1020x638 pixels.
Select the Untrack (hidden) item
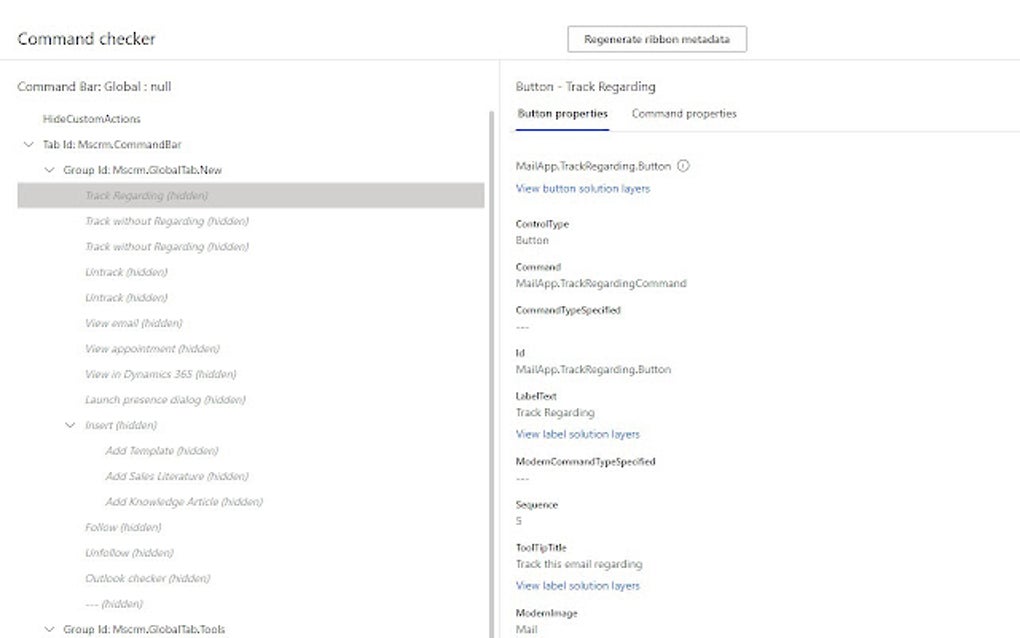tap(114, 271)
